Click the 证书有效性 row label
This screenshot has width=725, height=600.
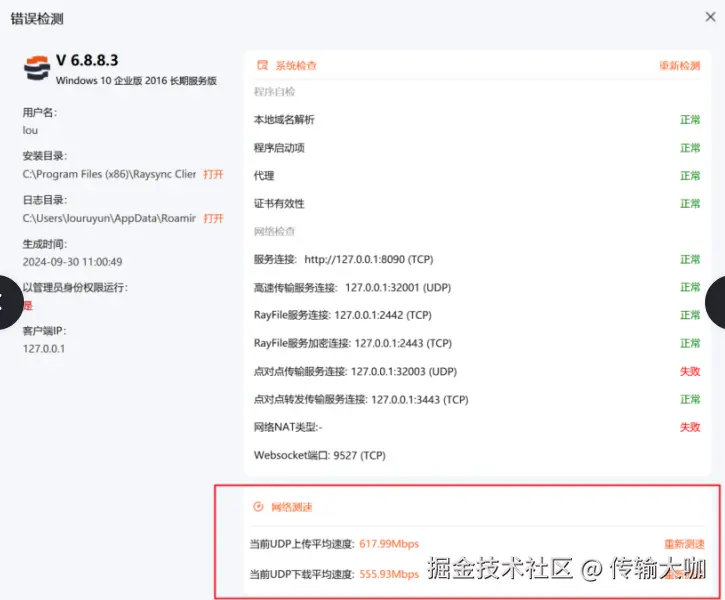pyautogui.click(x=279, y=204)
